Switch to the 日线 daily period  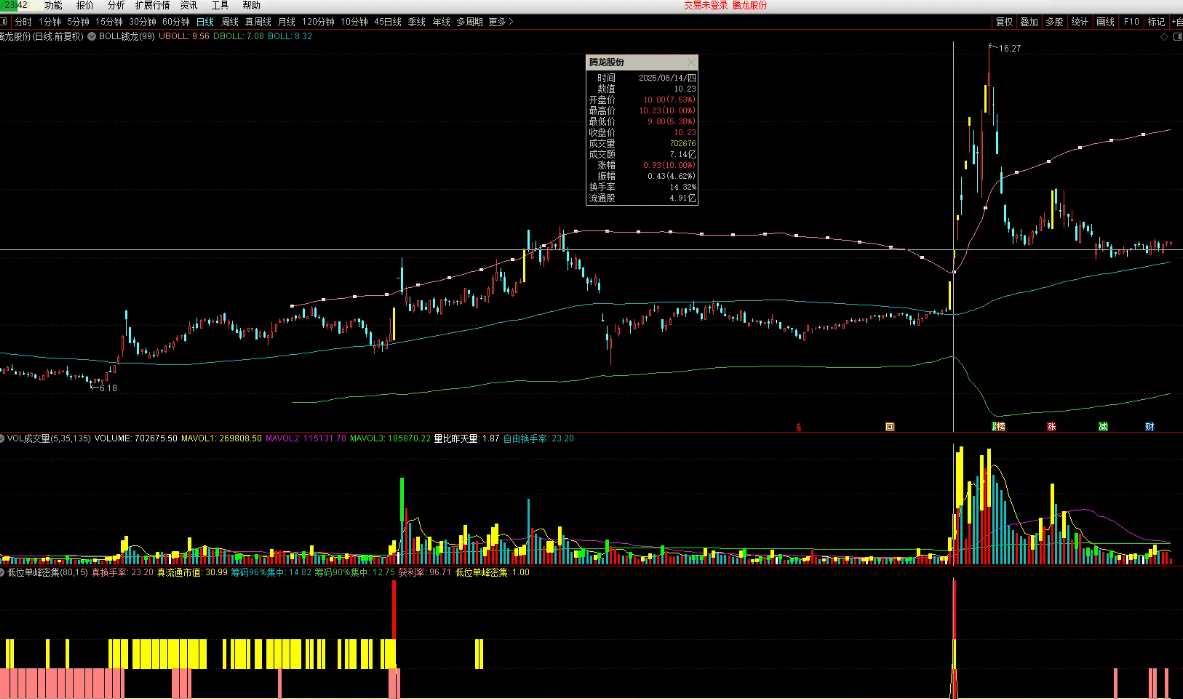click(x=204, y=21)
